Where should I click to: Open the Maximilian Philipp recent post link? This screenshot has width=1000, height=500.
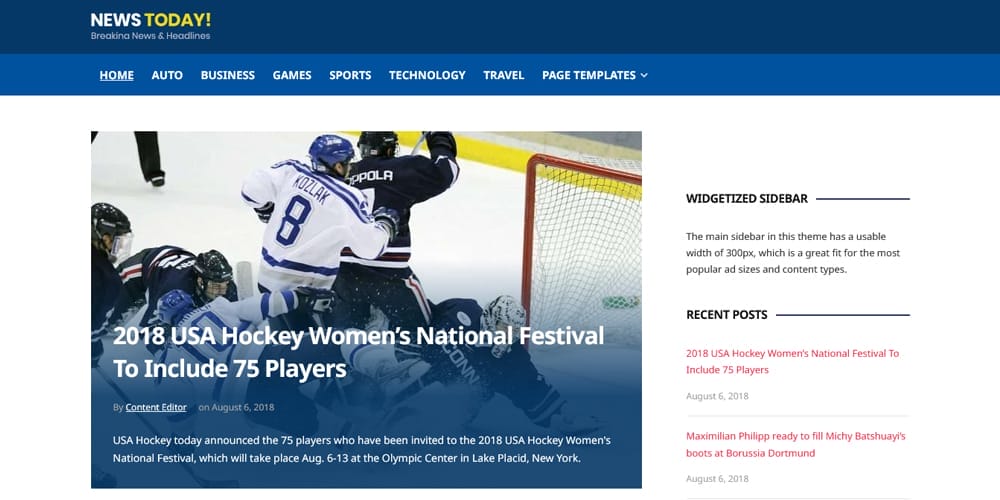click(x=796, y=445)
